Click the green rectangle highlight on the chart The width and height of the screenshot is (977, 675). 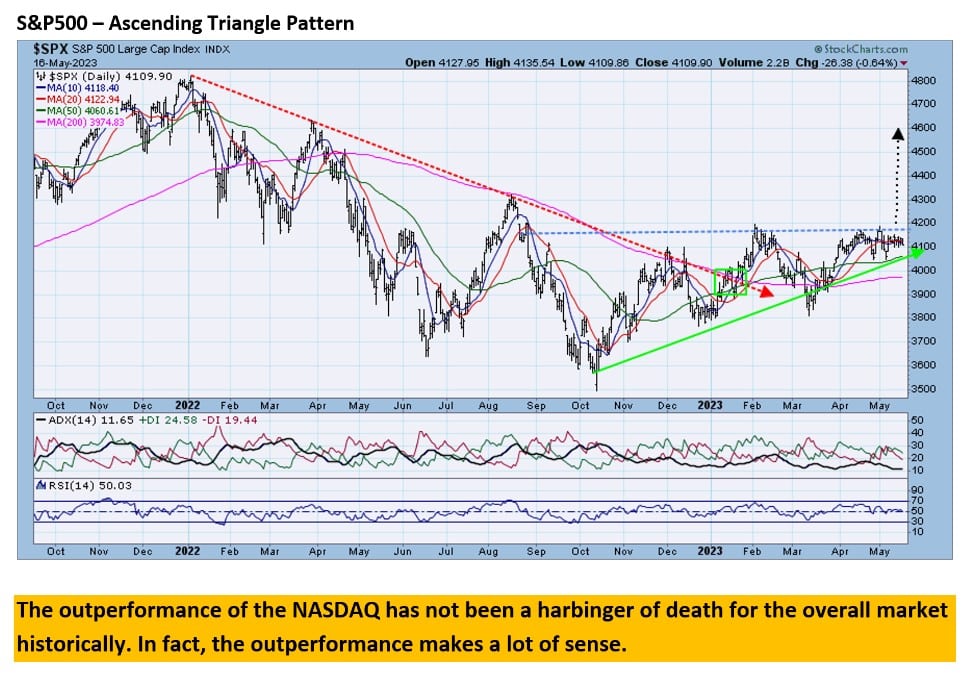point(731,281)
